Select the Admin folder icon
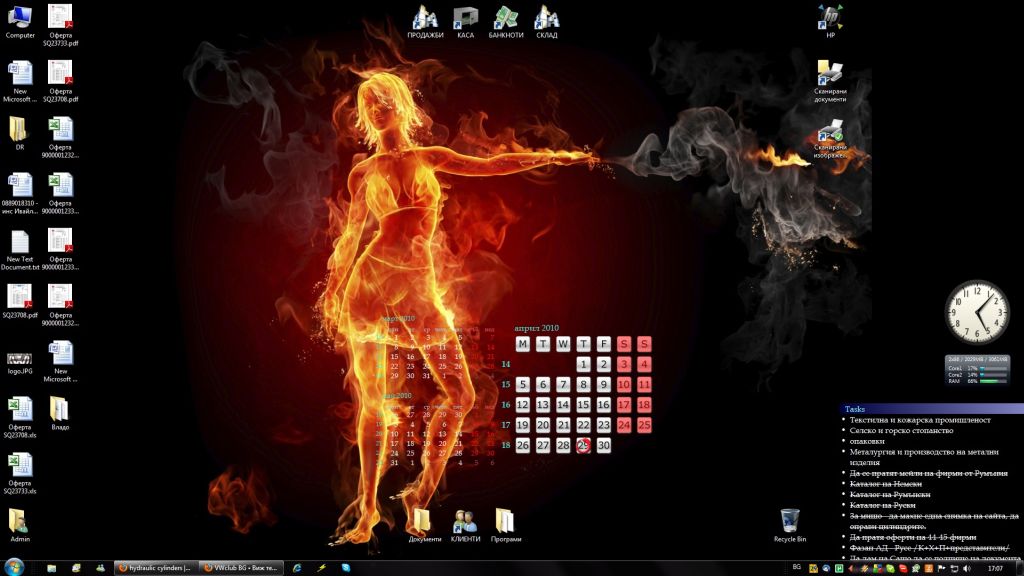 (20, 521)
